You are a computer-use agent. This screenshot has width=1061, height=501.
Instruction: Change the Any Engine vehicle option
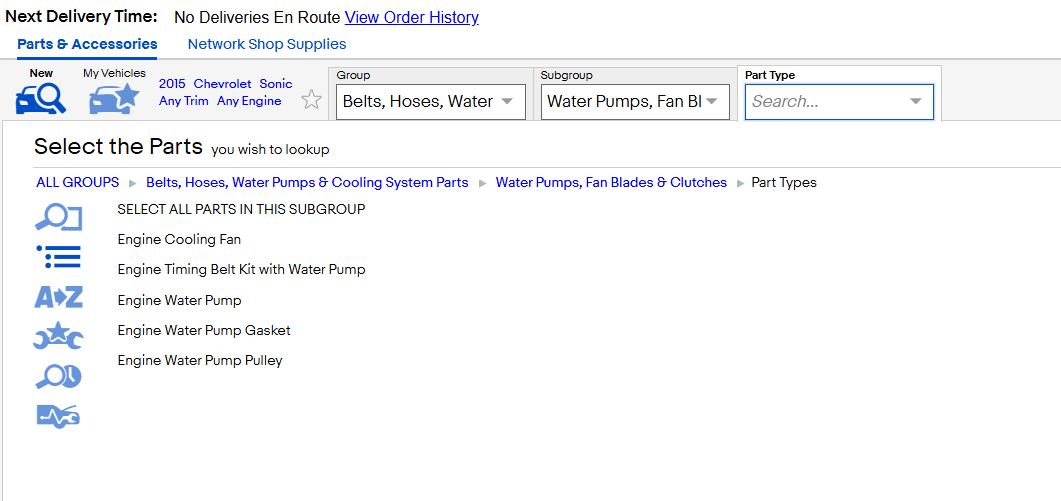point(249,101)
